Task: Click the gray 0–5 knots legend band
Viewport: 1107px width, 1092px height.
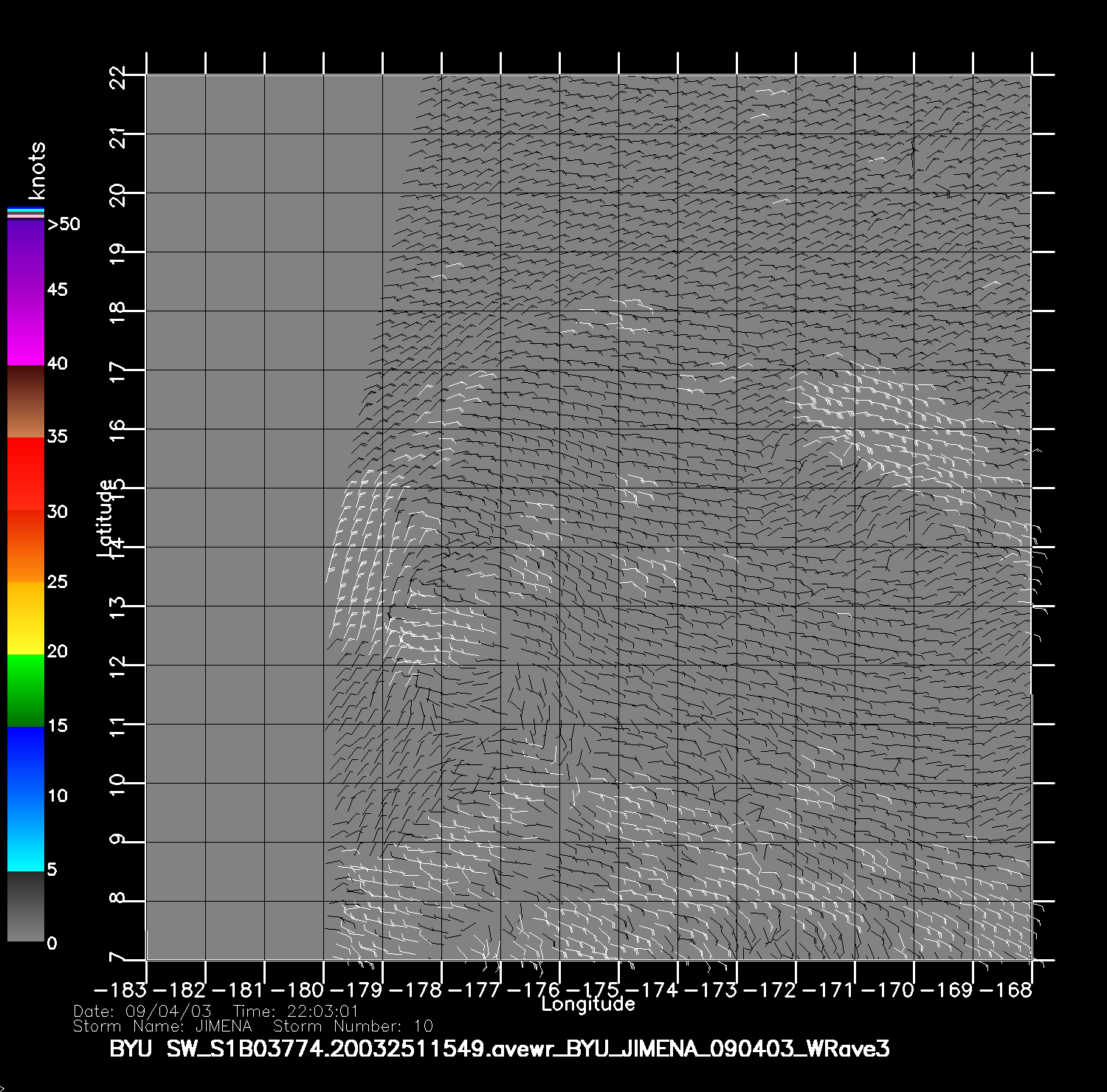Action: click(26, 906)
